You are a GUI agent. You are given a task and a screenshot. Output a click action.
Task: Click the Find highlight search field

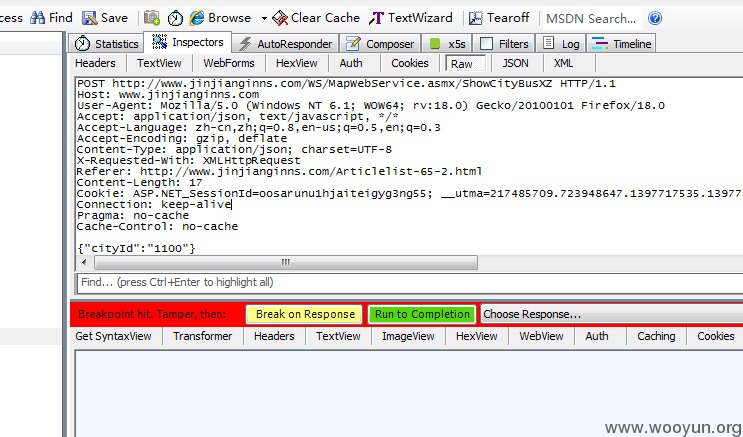[x=410, y=283]
